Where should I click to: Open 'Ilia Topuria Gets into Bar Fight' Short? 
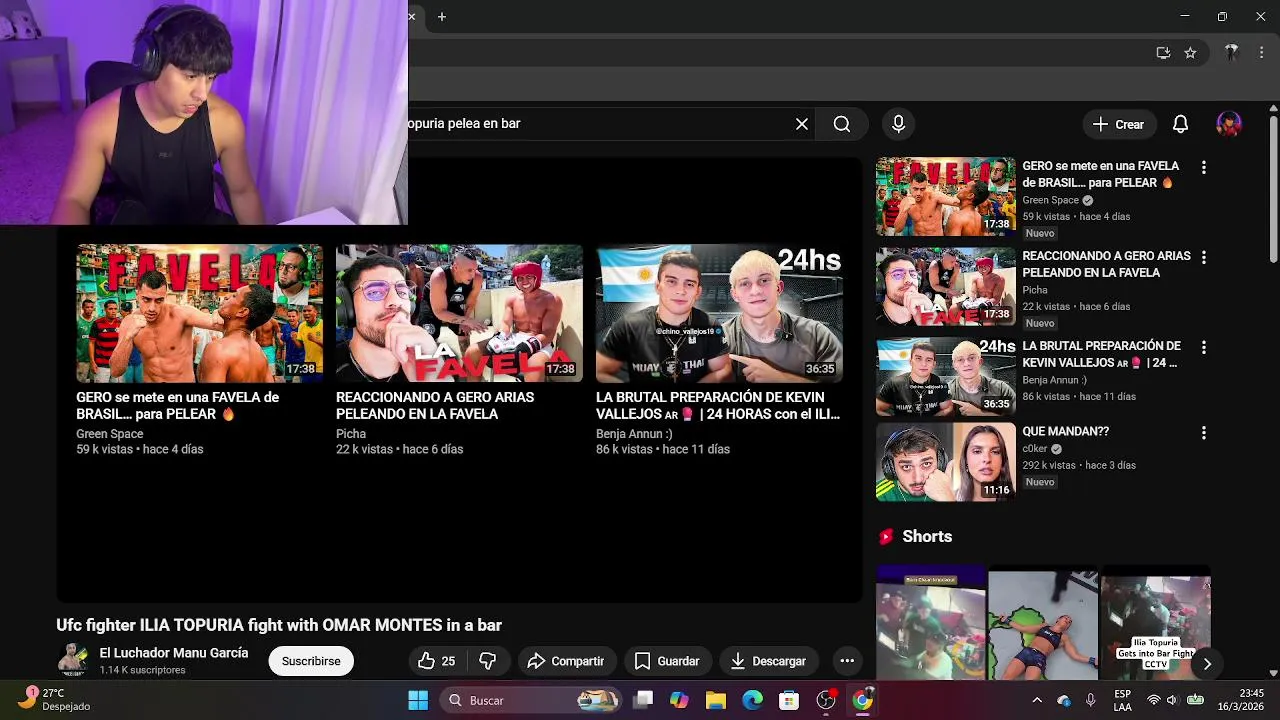click(1156, 622)
